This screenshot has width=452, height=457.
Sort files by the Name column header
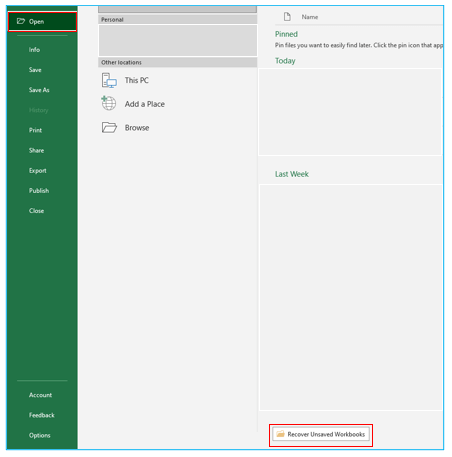tap(310, 17)
